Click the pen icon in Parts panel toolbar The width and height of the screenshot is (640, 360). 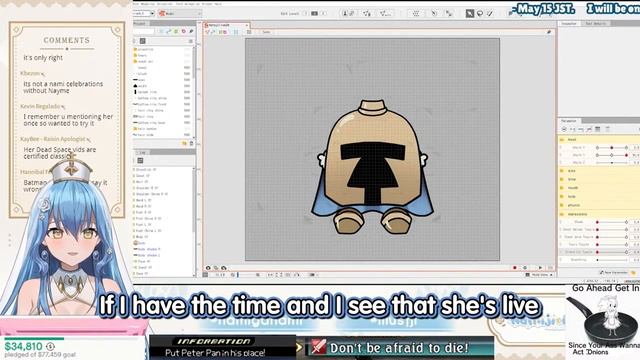point(191,31)
